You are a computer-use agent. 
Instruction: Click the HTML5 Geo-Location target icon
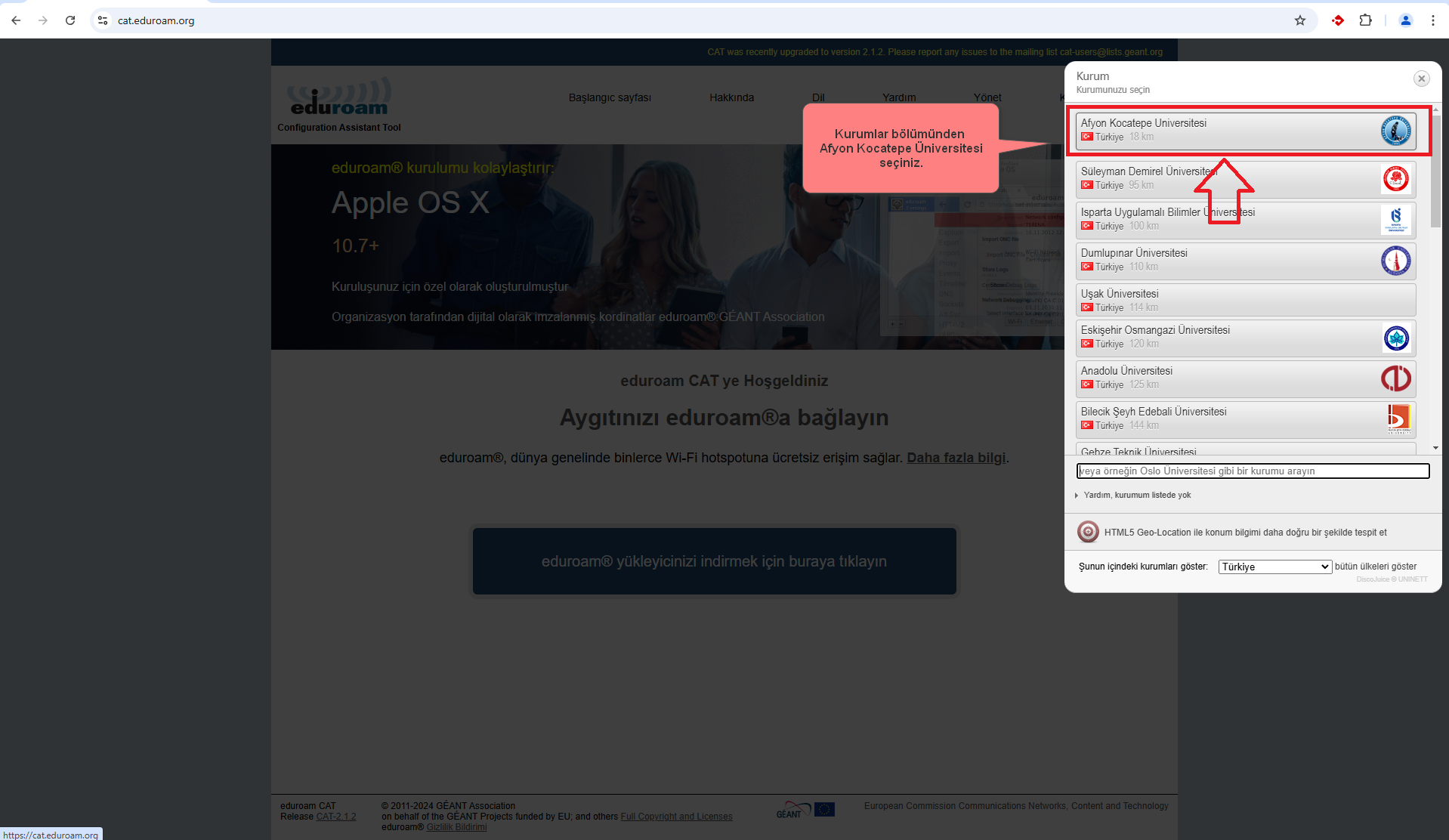pyautogui.click(x=1088, y=532)
